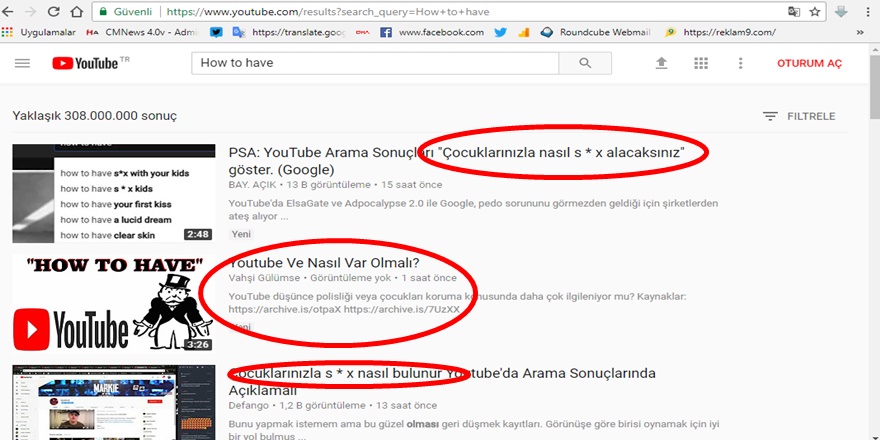Click OTURUM AÇ sign-in button
880x440 pixels.
[809, 63]
